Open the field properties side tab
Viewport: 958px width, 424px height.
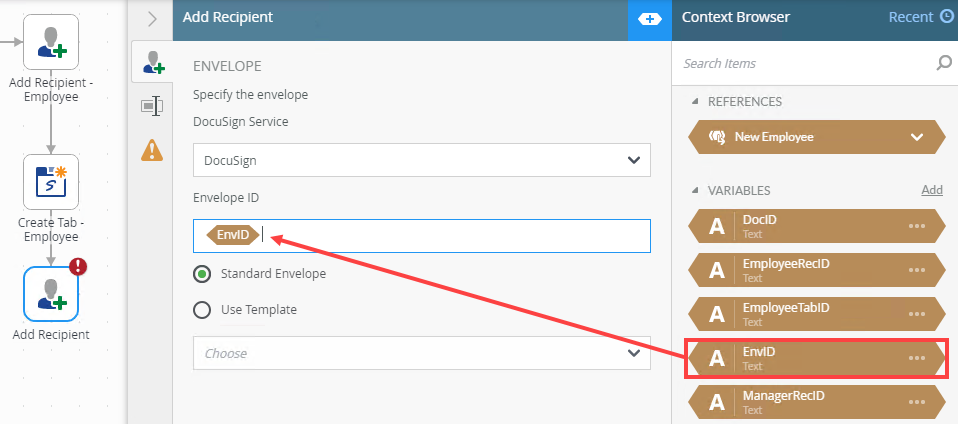152,105
